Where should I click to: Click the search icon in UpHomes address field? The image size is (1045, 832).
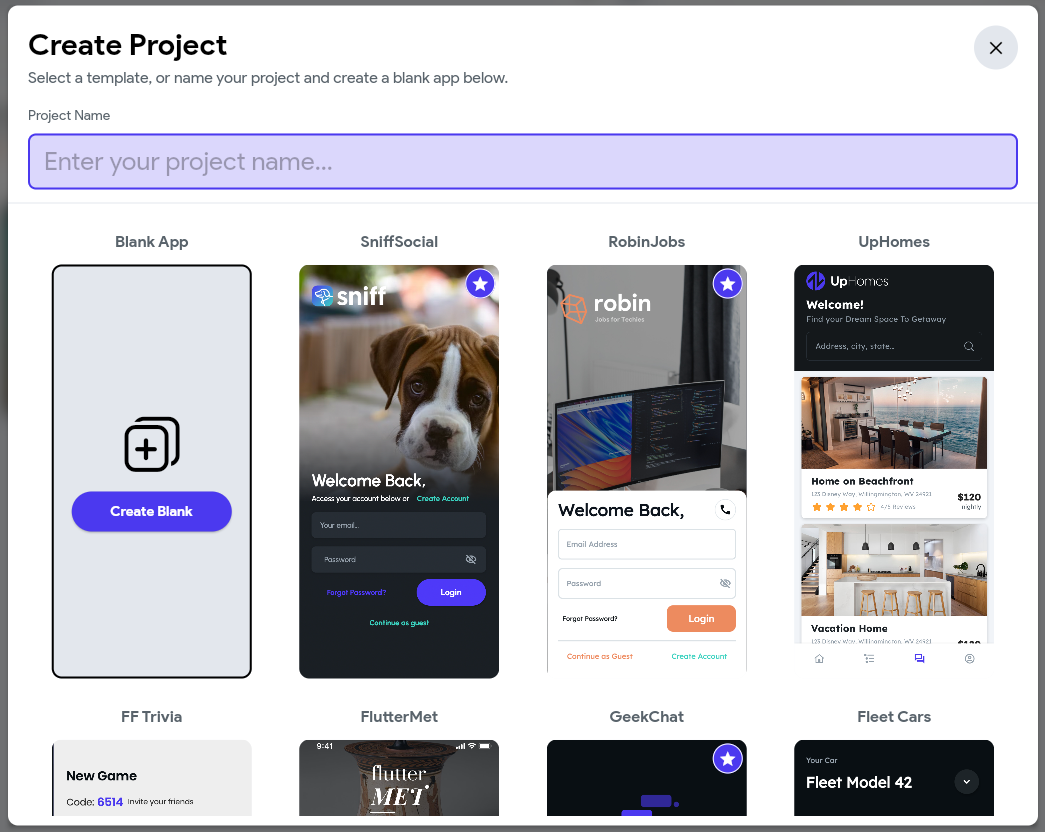coord(967,346)
